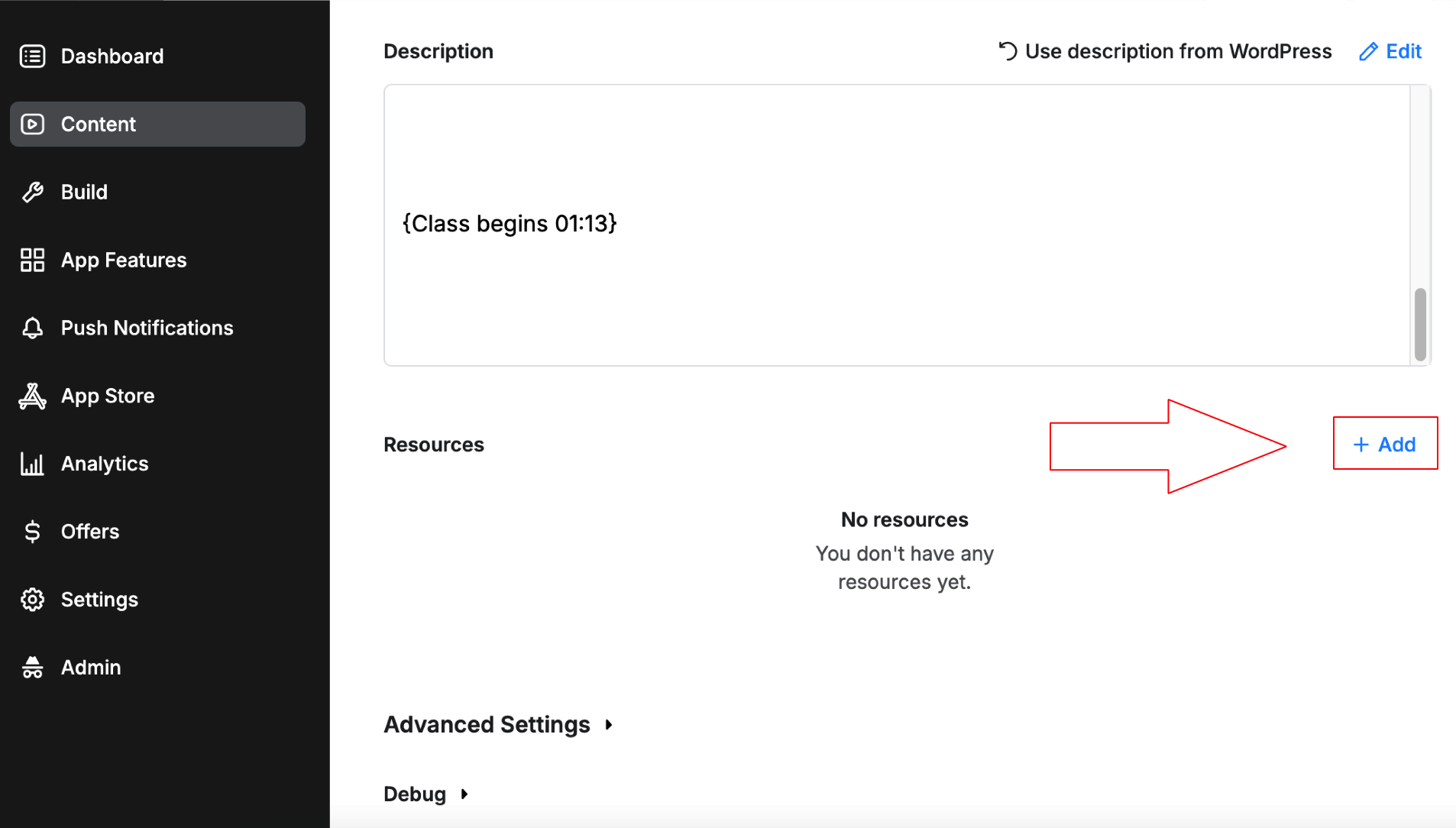Click the Content play icon in sidebar

tap(32, 125)
